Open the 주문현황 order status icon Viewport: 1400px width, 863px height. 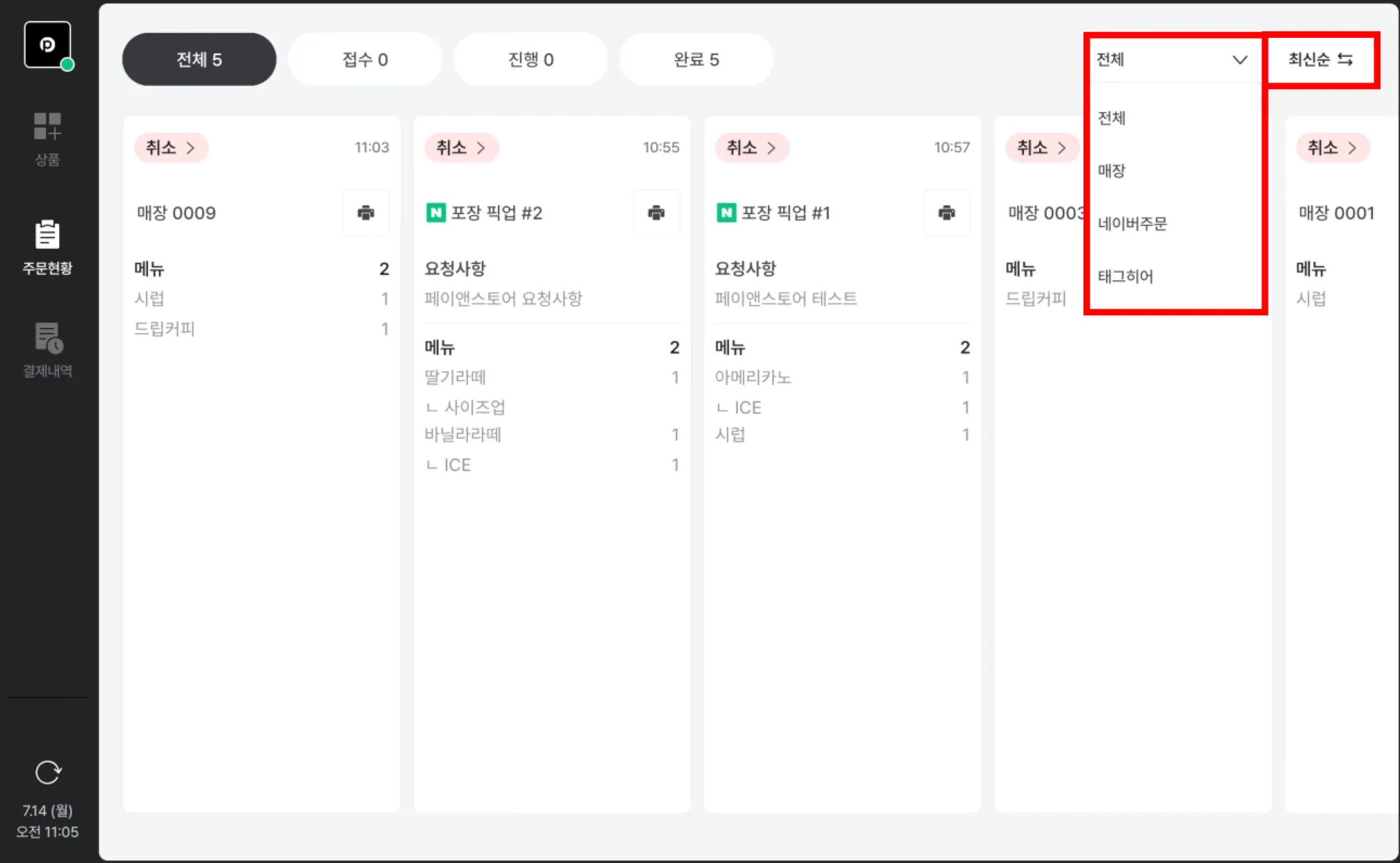point(47,247)
